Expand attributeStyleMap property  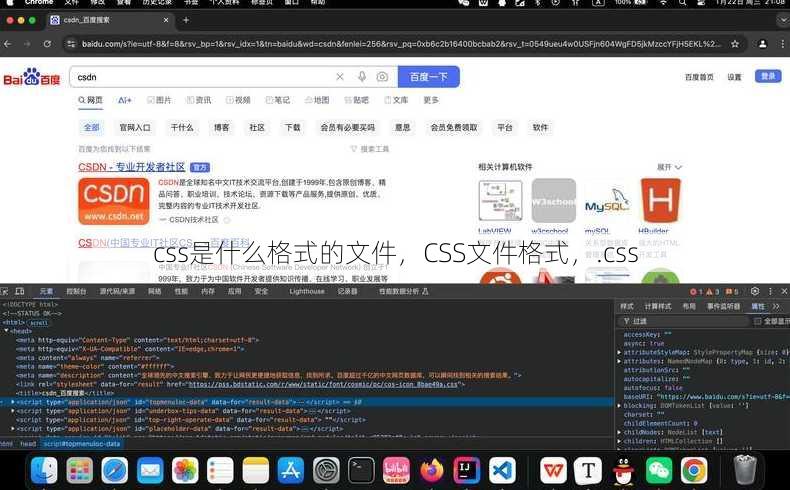pos(620,353)
